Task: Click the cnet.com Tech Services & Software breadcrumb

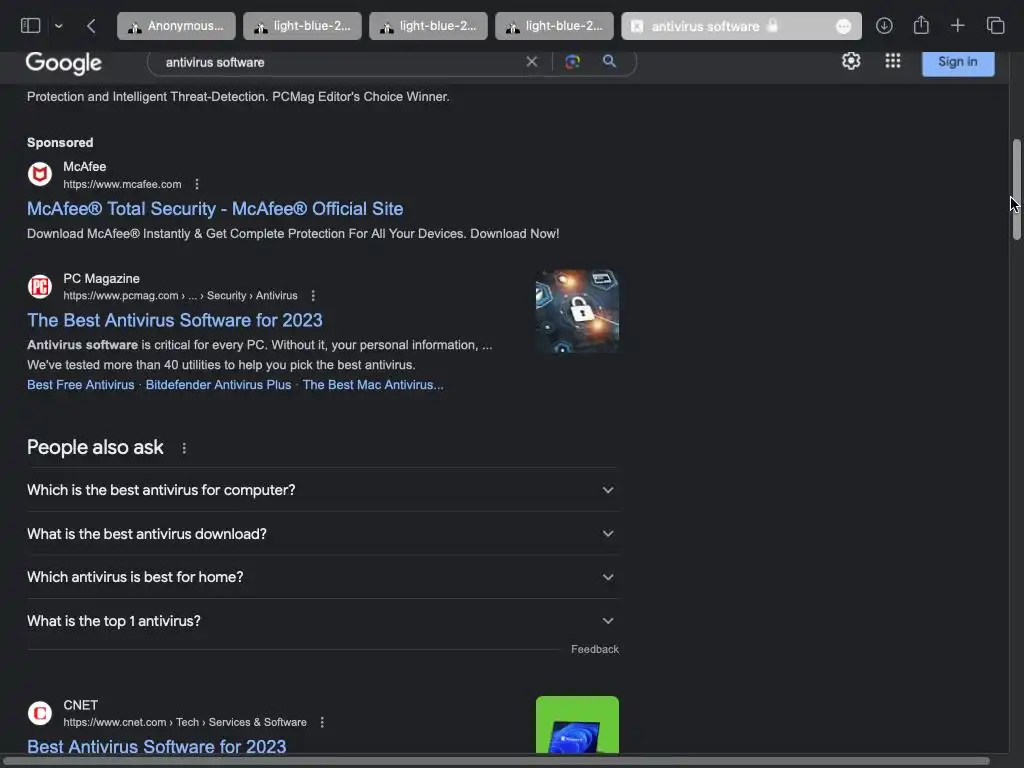Action: (185, 722)
